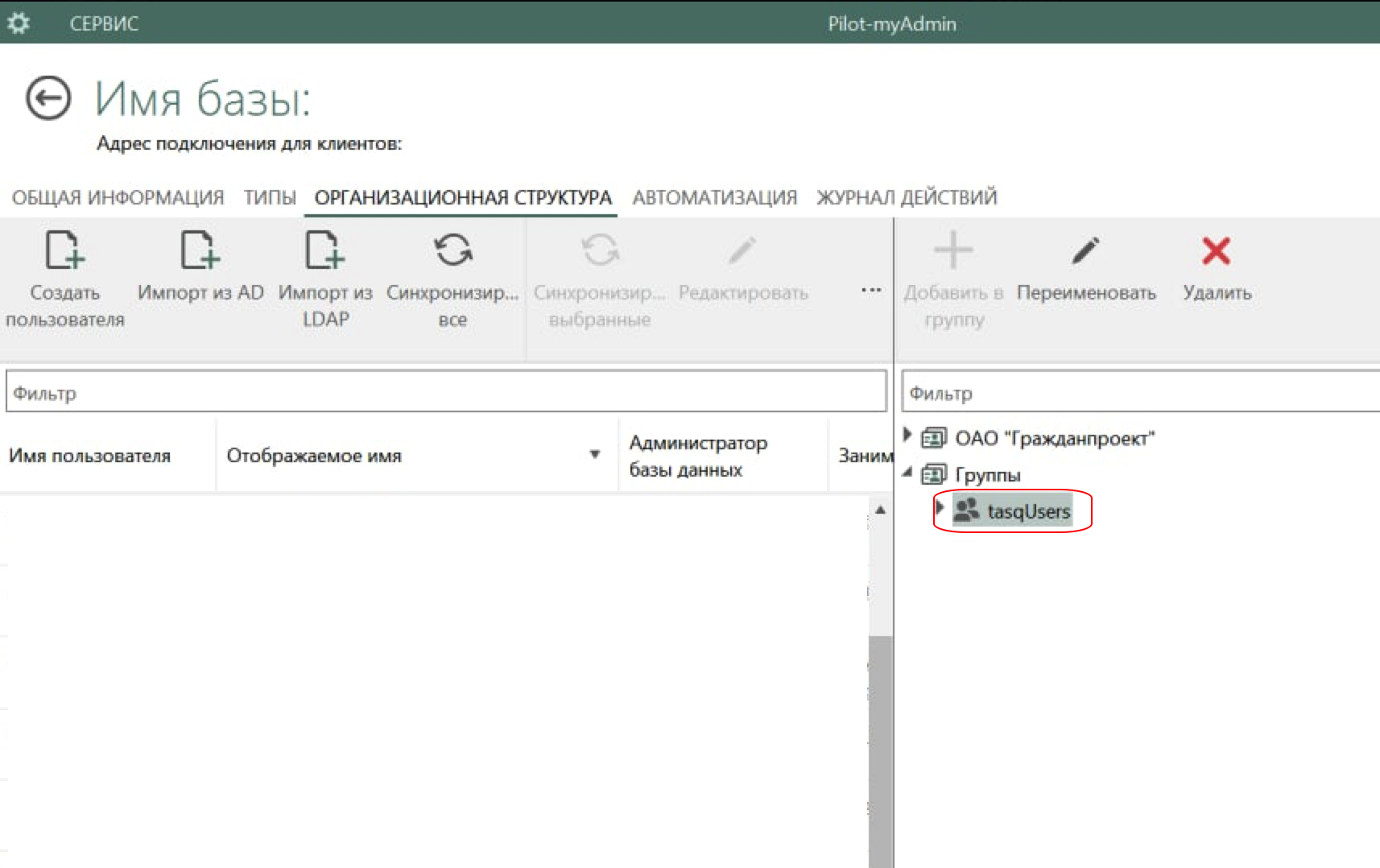Image resolution: width=1380 pixels, height=868 pixels.
Task: Select the tasqUsers group item
Action: (x=1028, y=511)
